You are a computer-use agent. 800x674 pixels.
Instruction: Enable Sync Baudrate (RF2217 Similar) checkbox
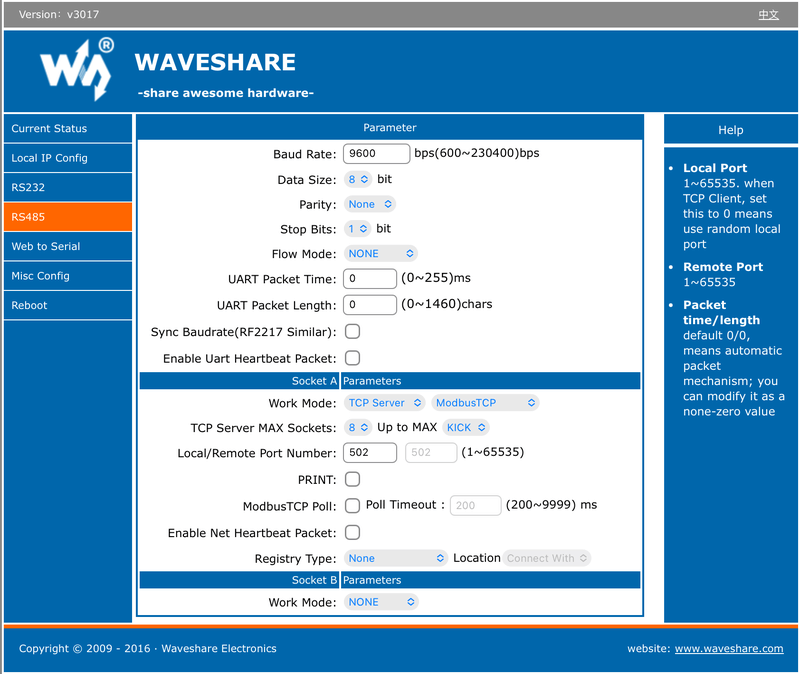pyautogui.click(x=353, y=332)
